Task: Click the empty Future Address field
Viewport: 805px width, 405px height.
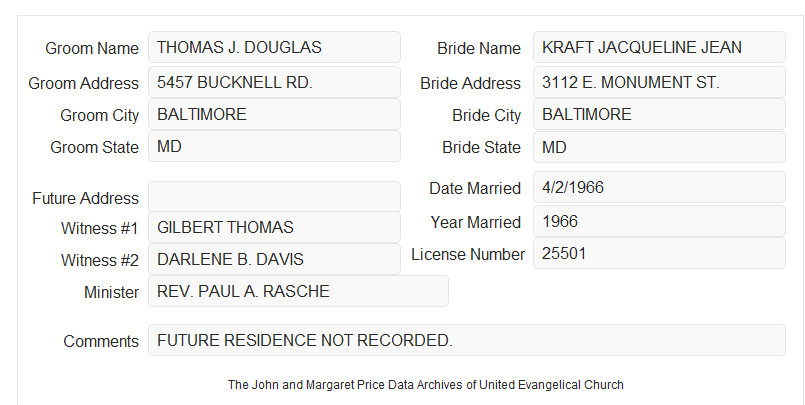Action: (274, 197)
